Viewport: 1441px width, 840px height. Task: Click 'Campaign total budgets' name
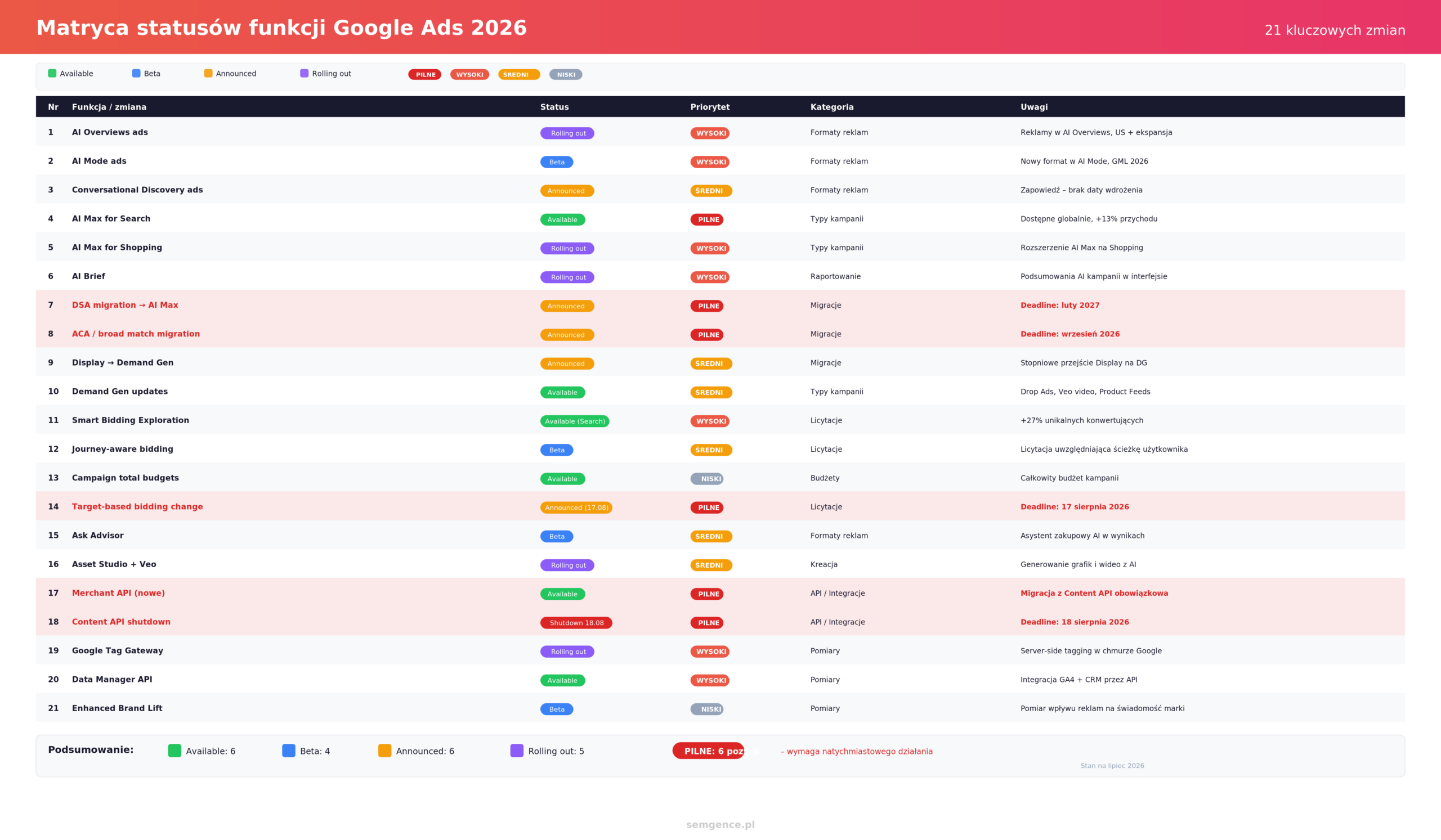tap(125, 478)
